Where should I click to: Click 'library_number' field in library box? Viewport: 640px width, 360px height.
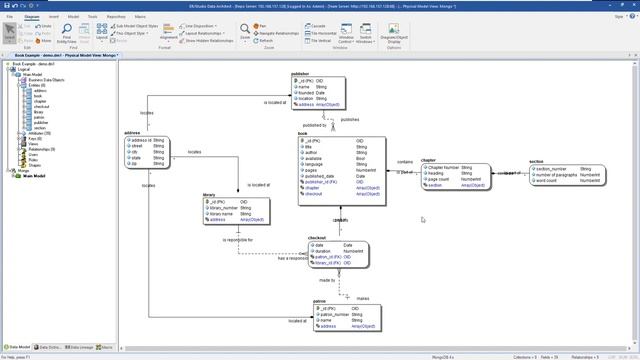224,208
